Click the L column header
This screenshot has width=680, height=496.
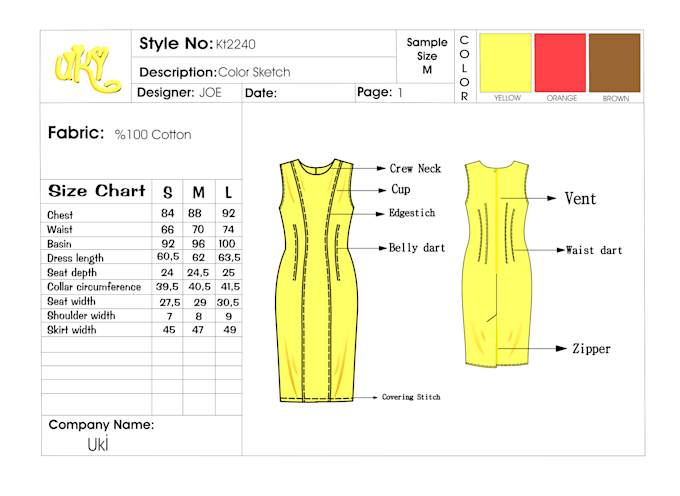coord(228,192)
